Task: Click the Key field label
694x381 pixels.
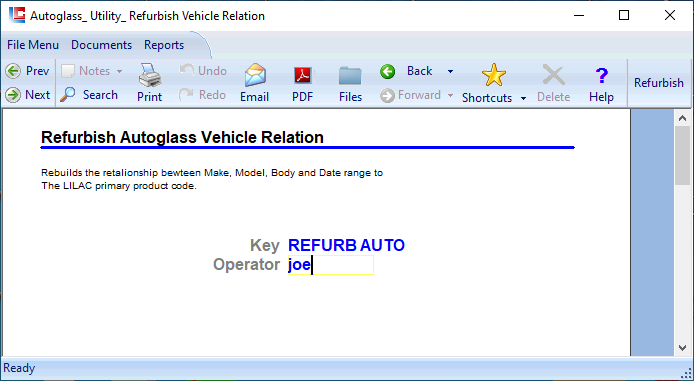Action: point(265,245)
